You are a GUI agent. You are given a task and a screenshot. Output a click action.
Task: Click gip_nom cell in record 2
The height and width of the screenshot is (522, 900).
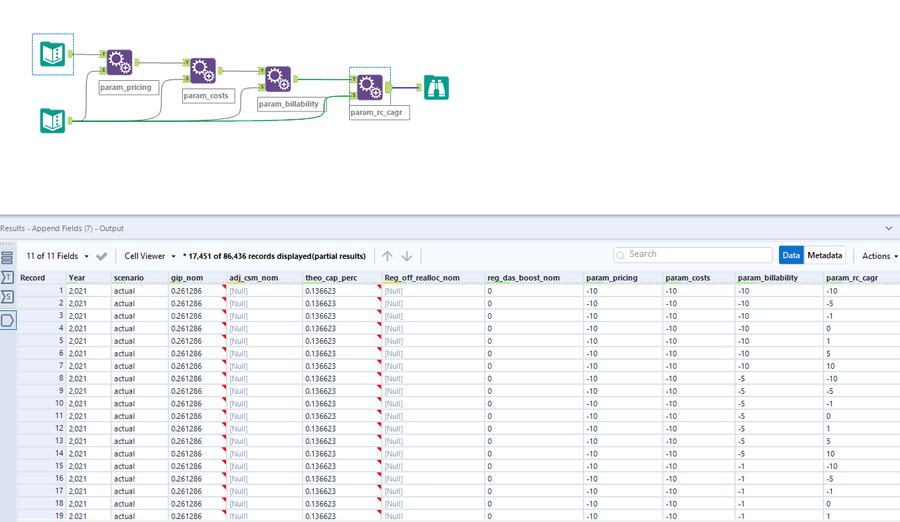pyautogui.click(x=197, y=303)
